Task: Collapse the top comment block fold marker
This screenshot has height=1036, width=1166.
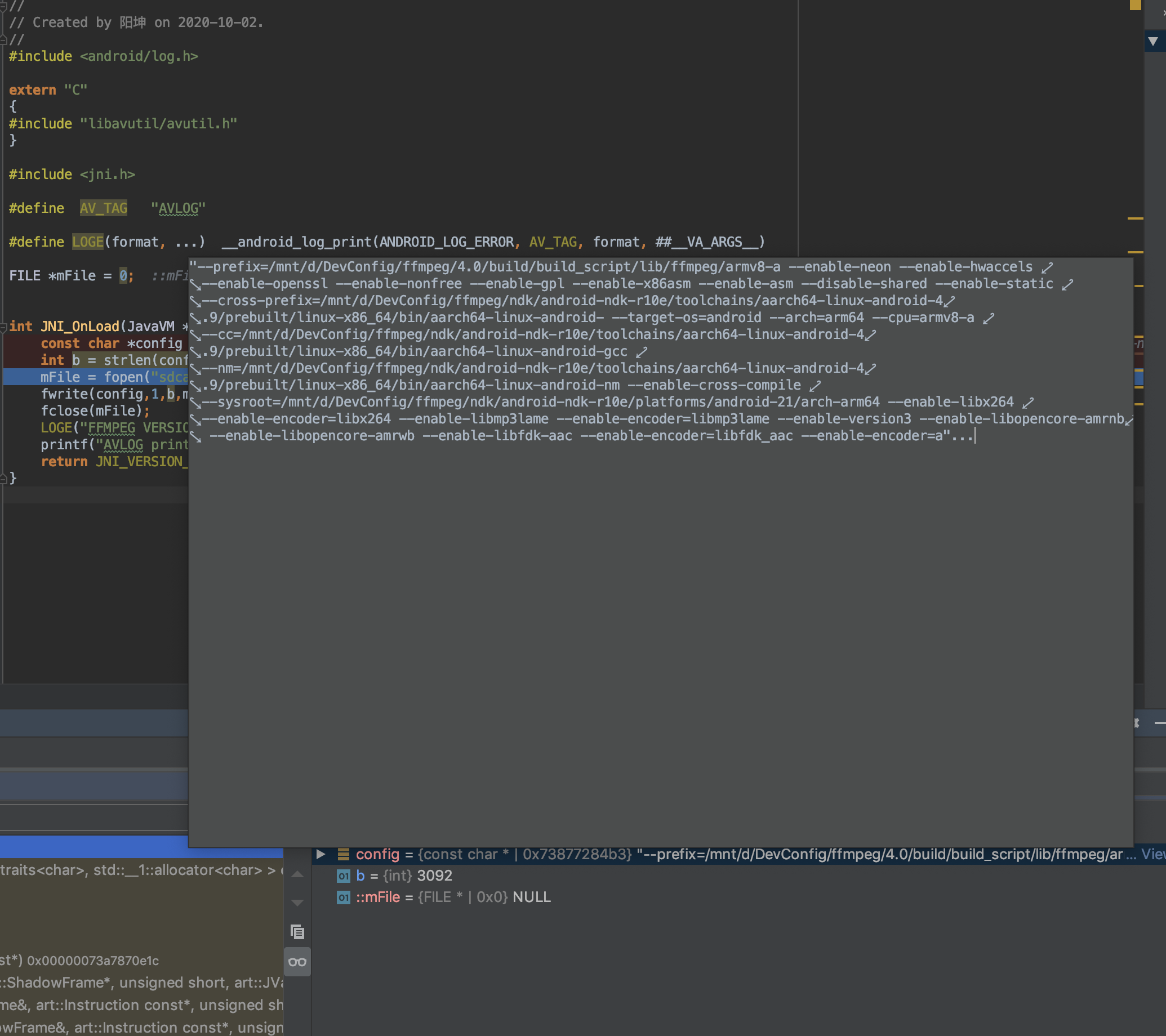Action: pyautogui.click(x=3, y=6)
